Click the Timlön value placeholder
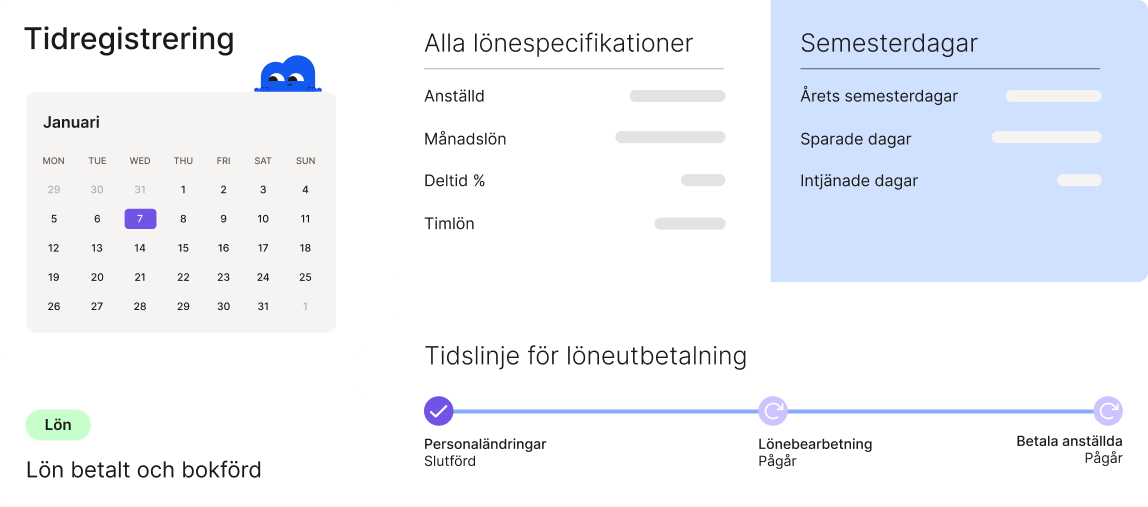This screenshot has width=1148, height=507. pyautogui.click(x=689, y=224)
